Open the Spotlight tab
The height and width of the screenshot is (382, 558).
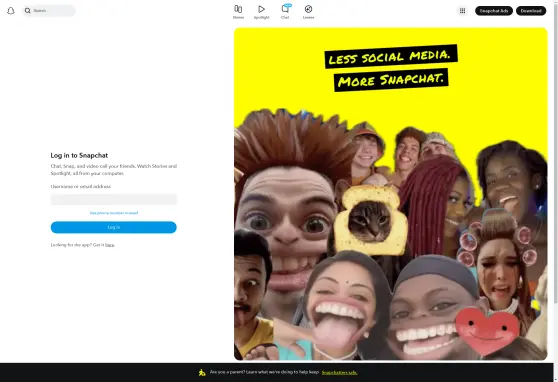[261, 12]
